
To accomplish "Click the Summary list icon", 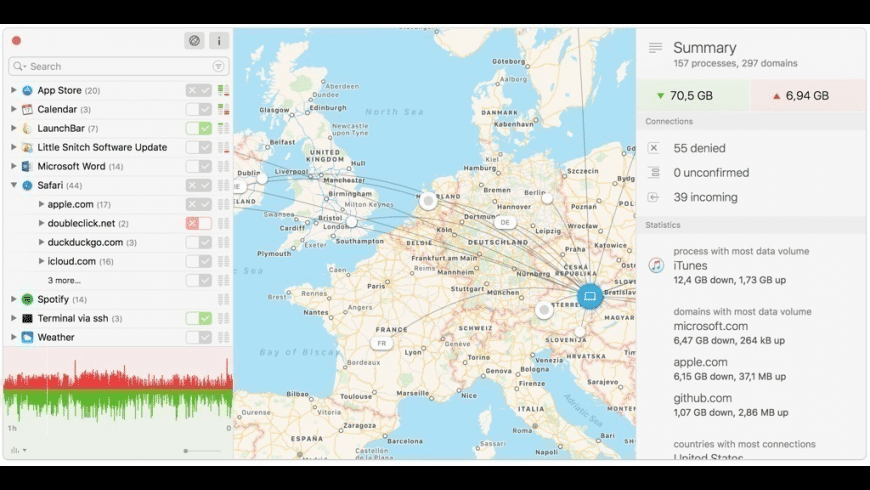I will tap(655, 48).
